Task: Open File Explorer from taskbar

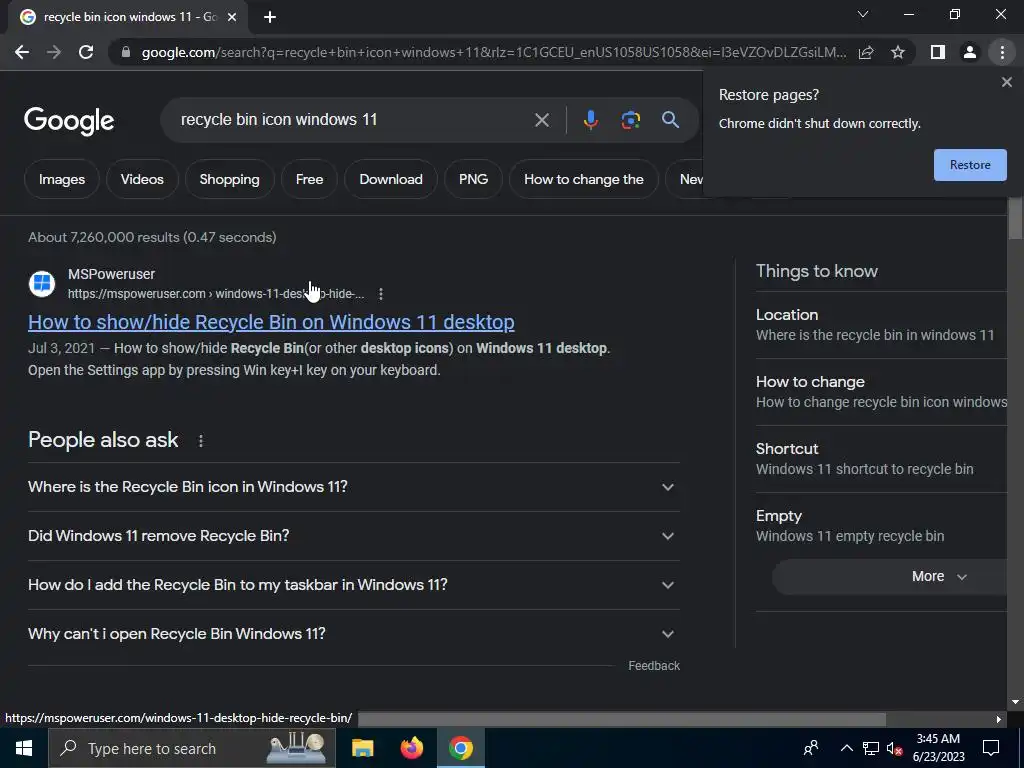Action: (x=362, y=748)
